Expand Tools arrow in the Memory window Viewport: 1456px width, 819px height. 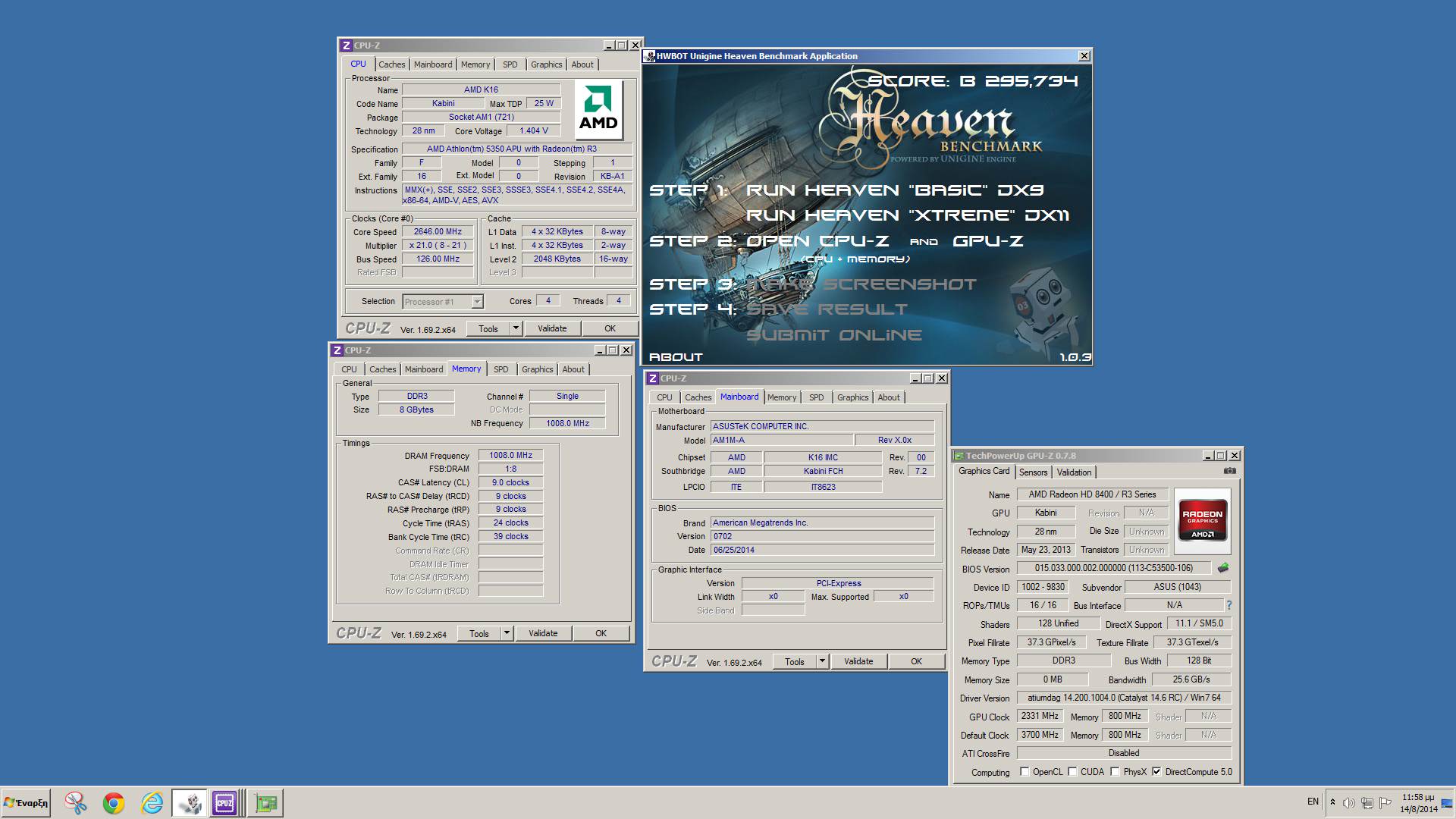pos(507,633)
